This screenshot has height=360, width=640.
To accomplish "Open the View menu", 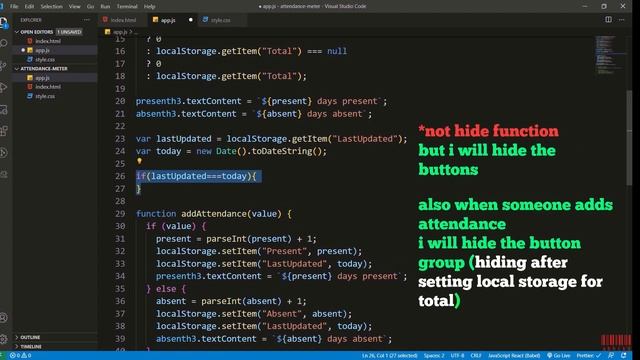I will coord(74,6).
